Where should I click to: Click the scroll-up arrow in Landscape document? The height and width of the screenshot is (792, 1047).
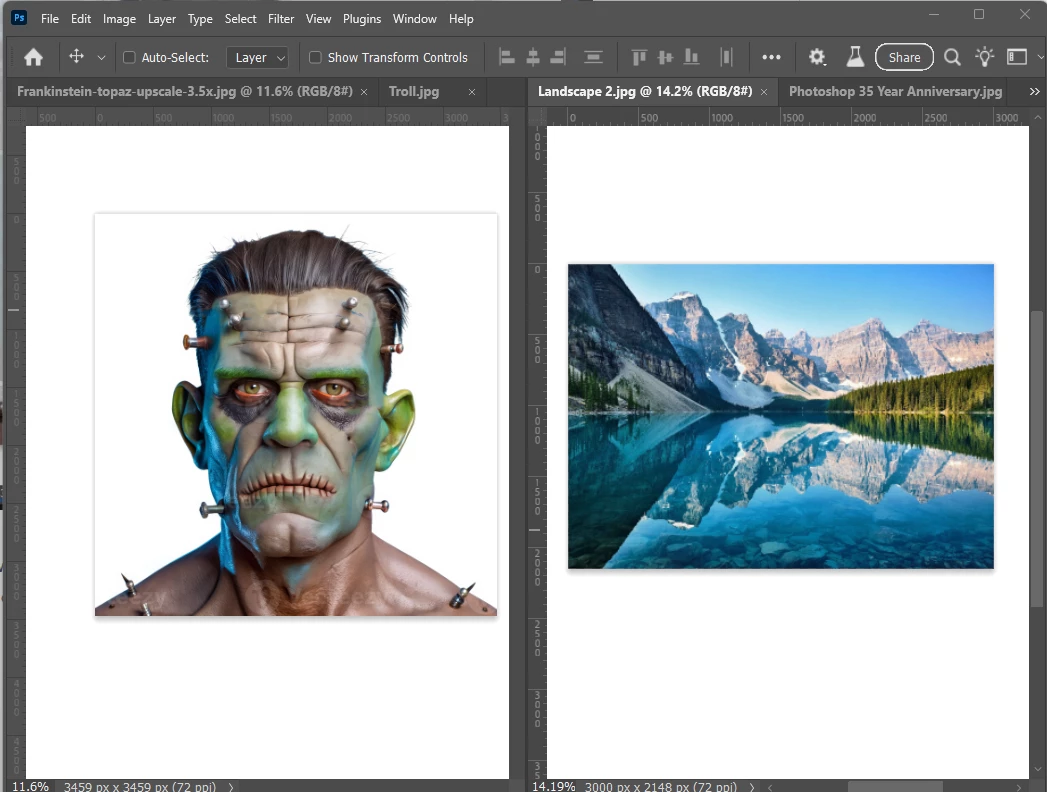coord(1037,118)
